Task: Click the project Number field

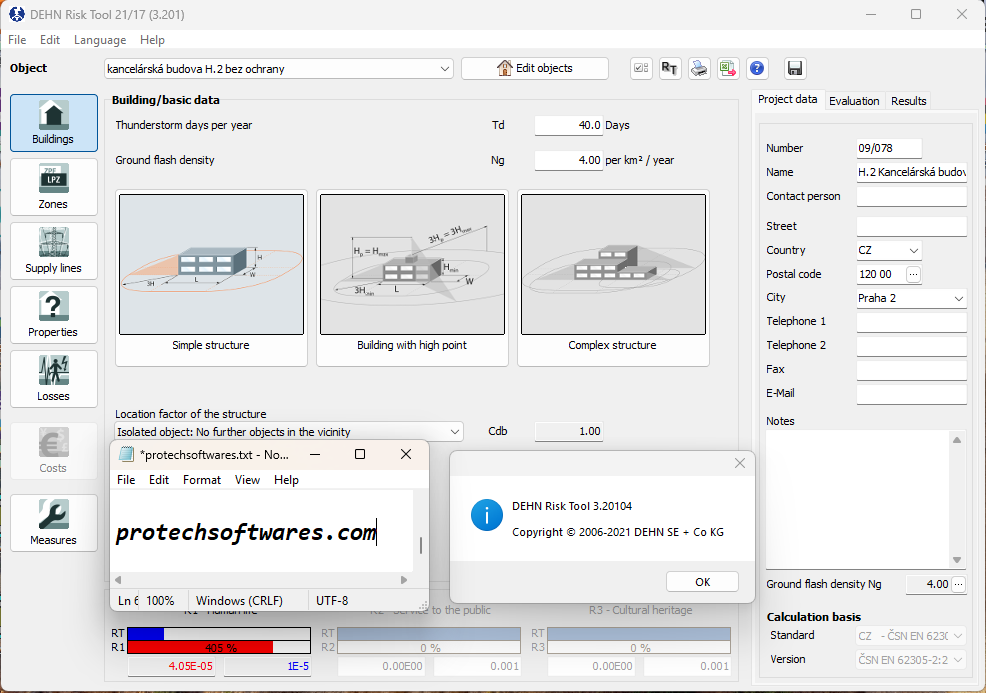Action: [x=889, y=148]
